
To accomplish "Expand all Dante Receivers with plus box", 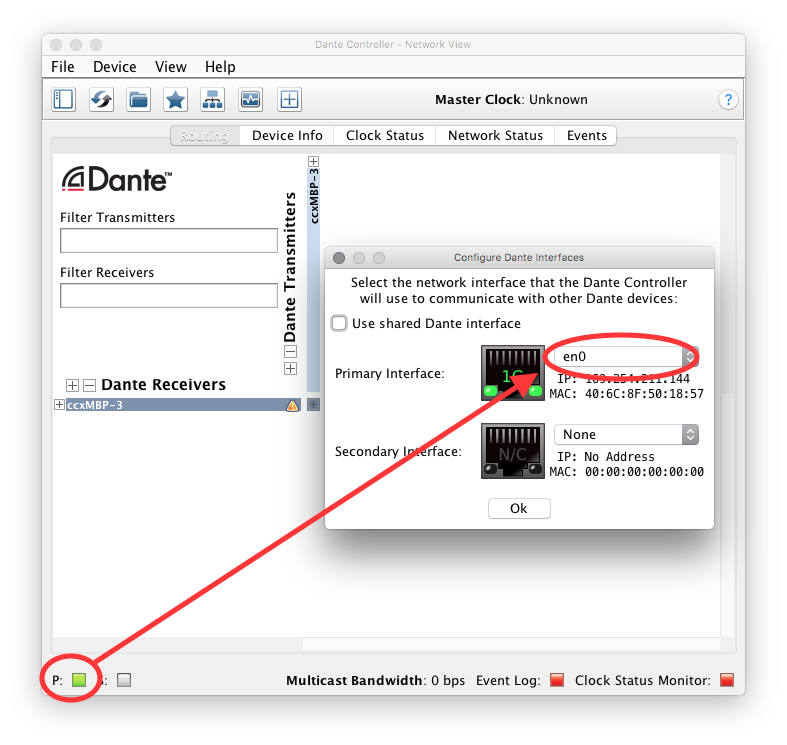I will [72, 385].
